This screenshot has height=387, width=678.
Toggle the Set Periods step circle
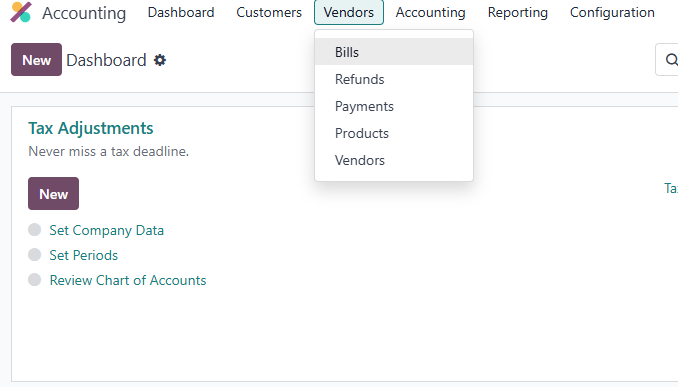35,255
